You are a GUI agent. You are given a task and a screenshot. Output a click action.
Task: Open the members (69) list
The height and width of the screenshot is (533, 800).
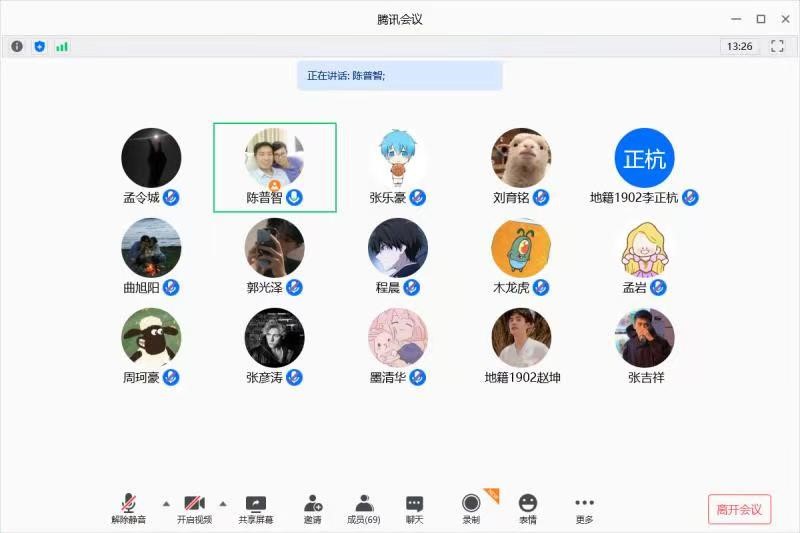pyautogui.click(x=364, y=508)
